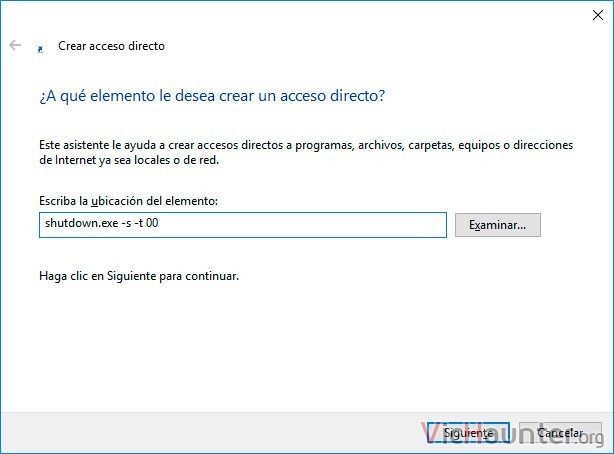Cancel the wizard with Cancelar

point(560,433)
